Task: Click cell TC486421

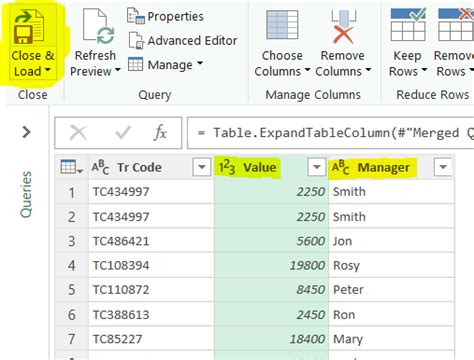Action: point(151,241)
